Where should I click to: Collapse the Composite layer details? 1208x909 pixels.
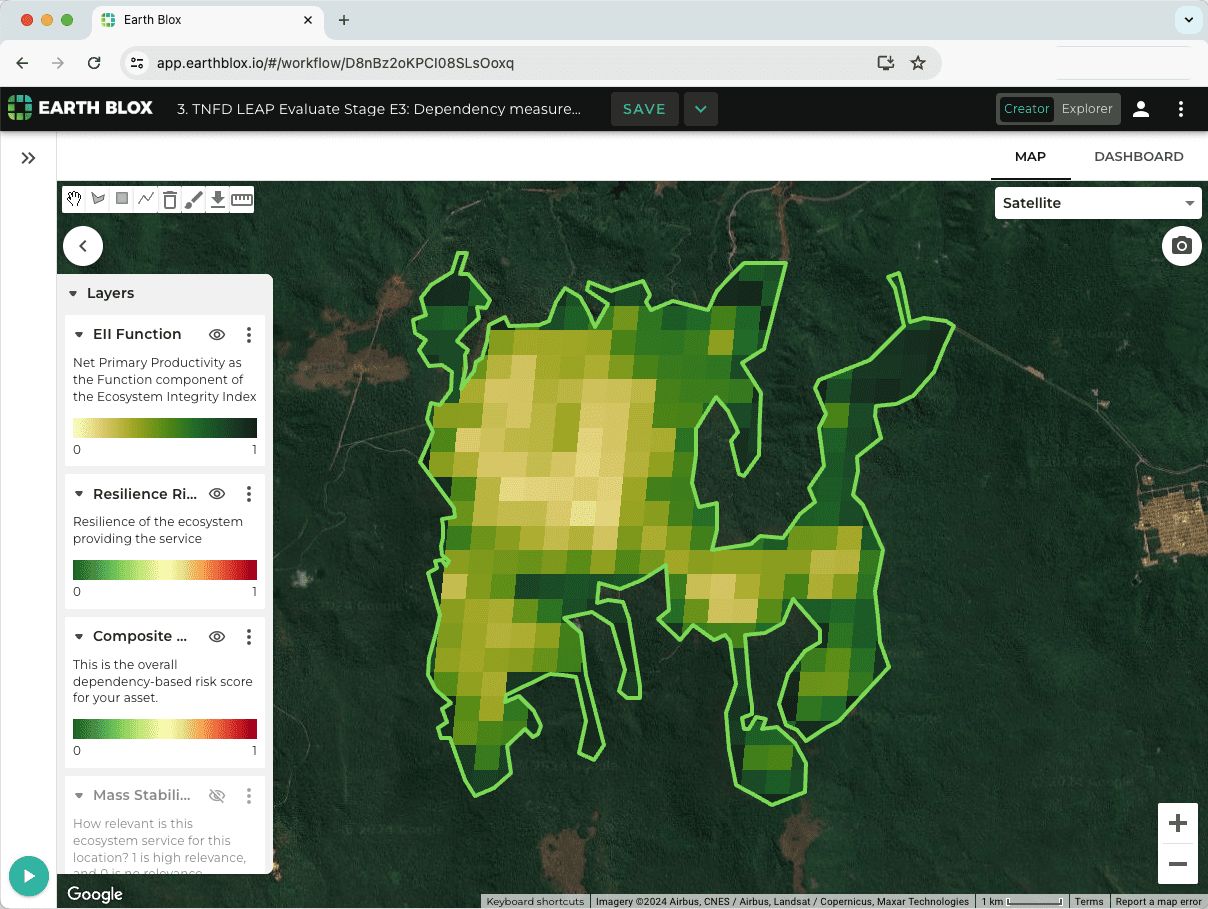[x=79, y=636]
